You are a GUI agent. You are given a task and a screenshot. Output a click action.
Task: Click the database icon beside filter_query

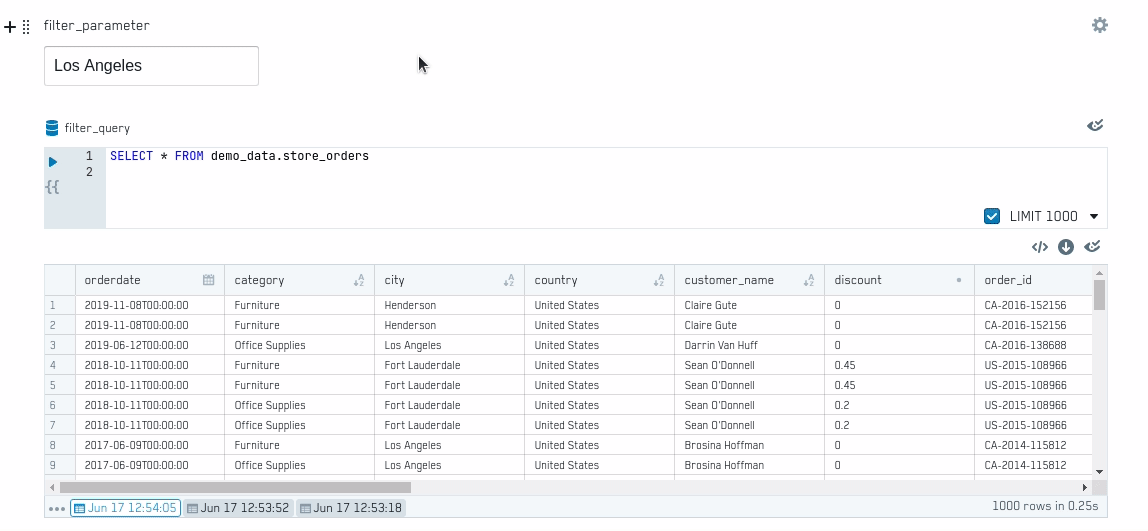click(x=52, y=128)
